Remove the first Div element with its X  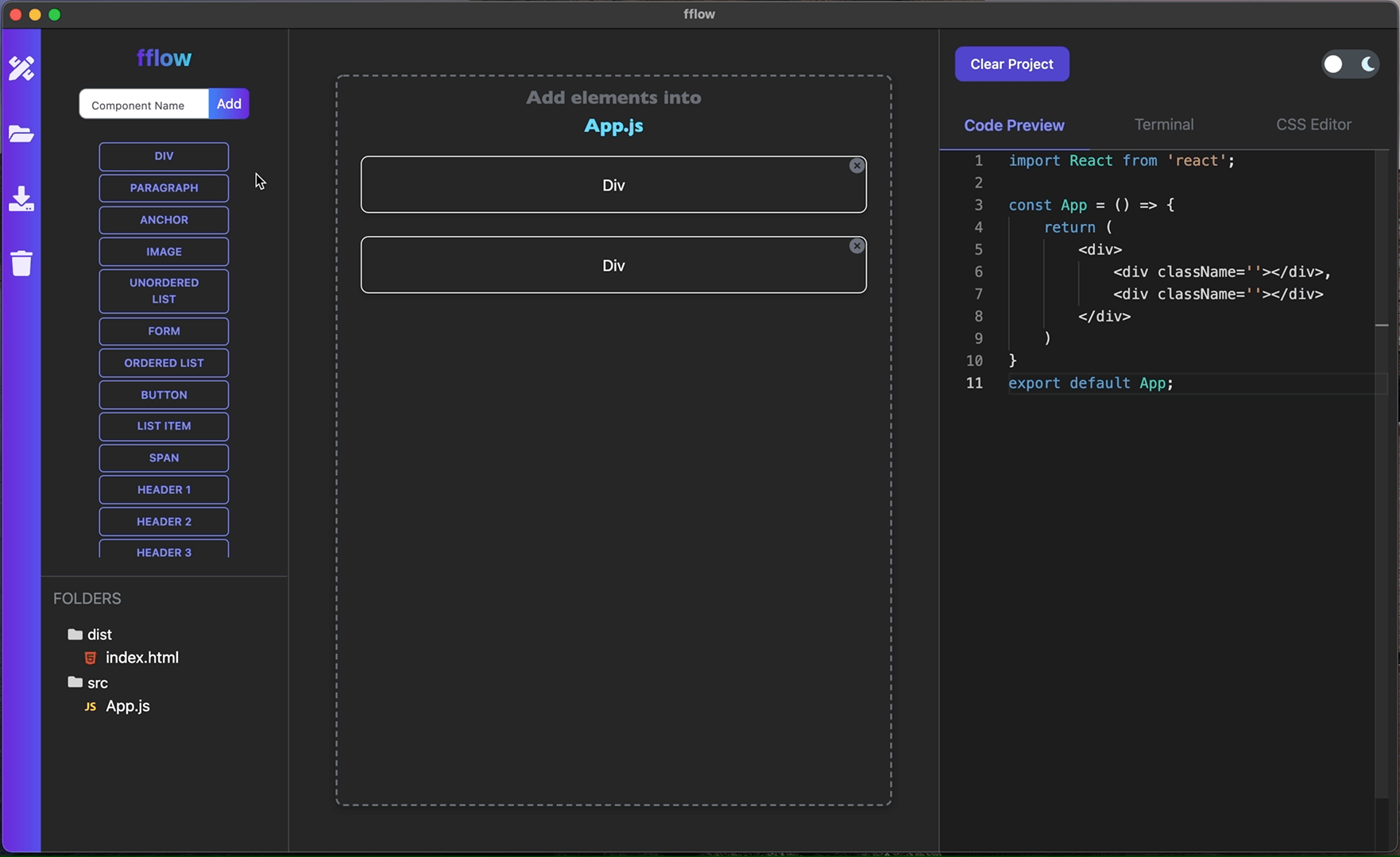coord(857,166)
